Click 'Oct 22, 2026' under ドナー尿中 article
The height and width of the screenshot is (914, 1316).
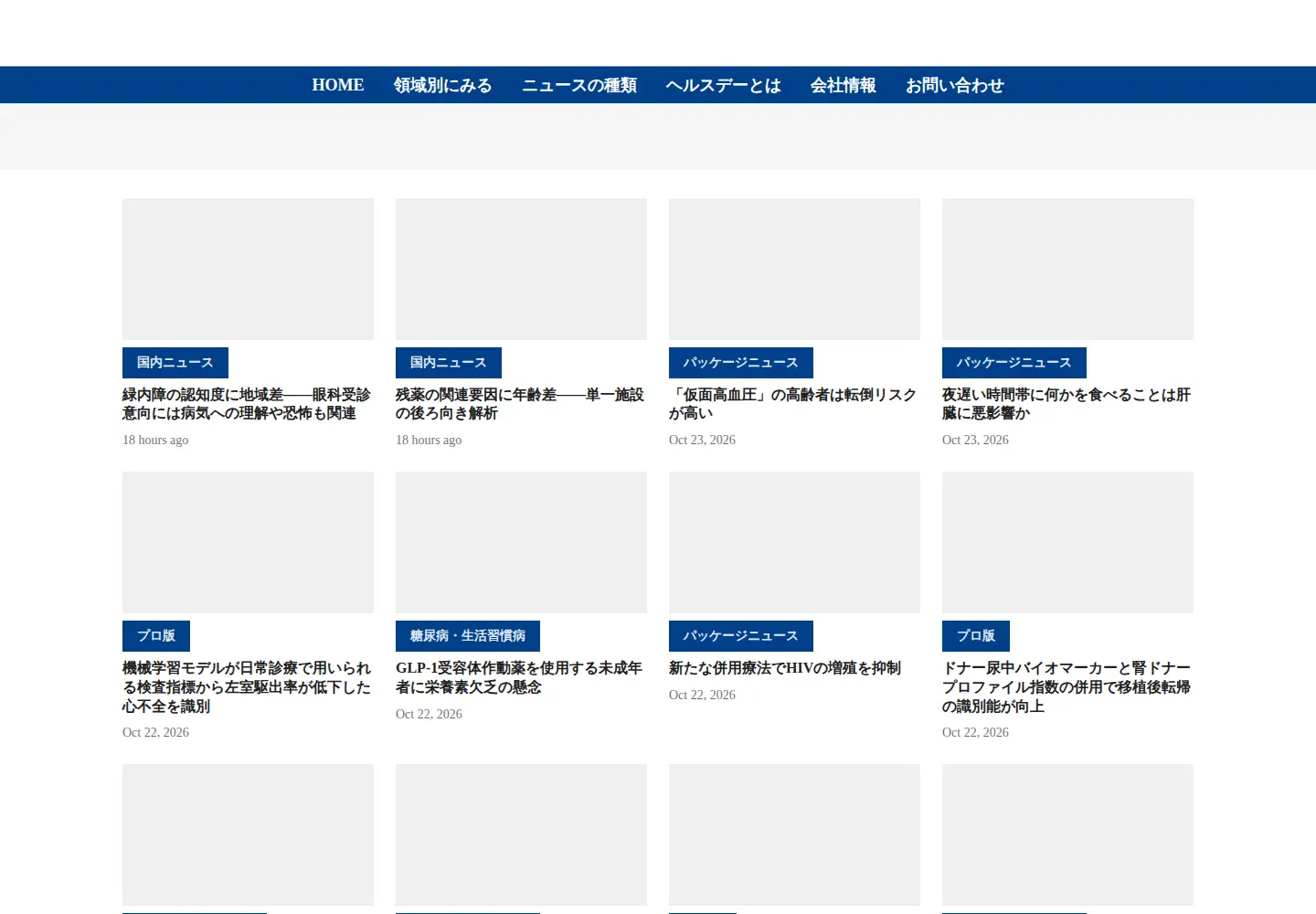[x=975, y=732]
